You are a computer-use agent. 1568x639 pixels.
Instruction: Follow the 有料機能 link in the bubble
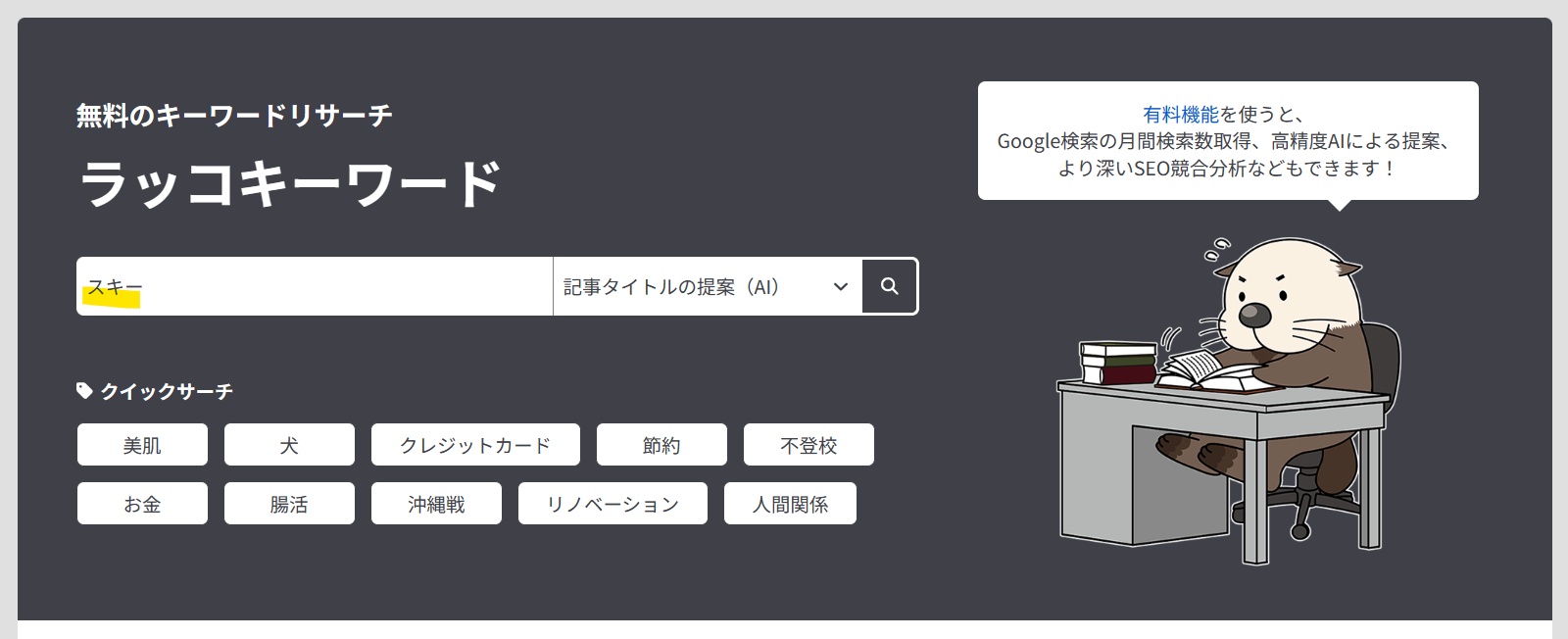pyautogui.click(x=1180, y=115)
